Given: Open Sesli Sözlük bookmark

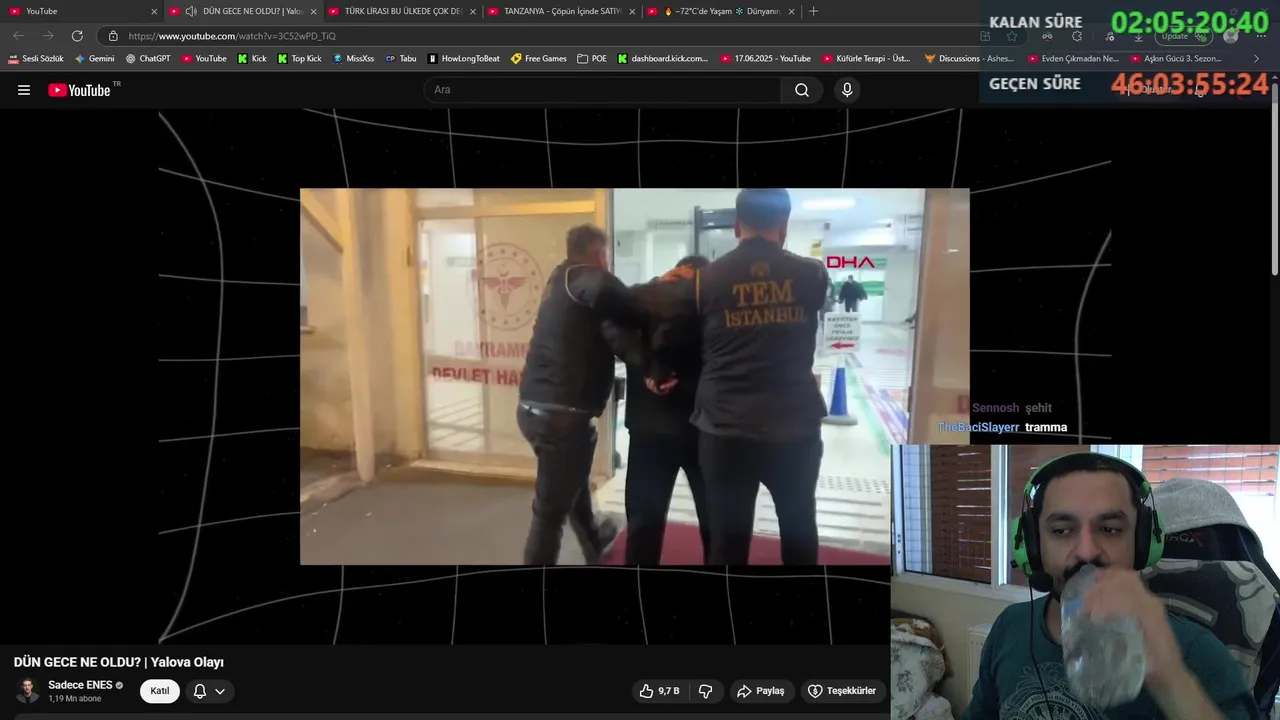Looking at the screenshot, I should [36, 59].
